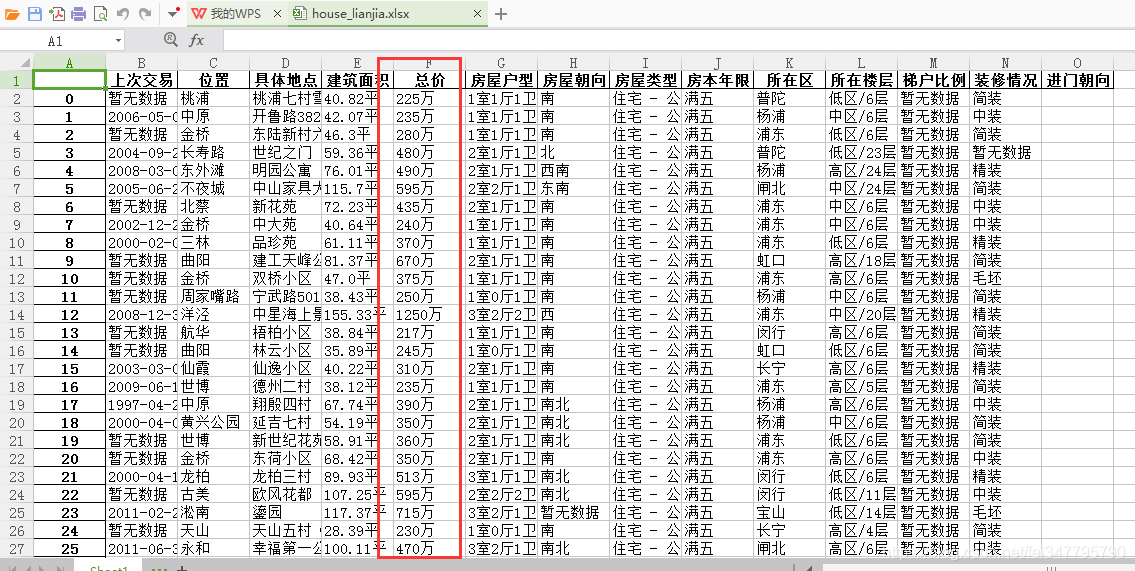Click the 低区/23层 floor cell
Viewport: 1135px width, 571px height.
point(861,152)
